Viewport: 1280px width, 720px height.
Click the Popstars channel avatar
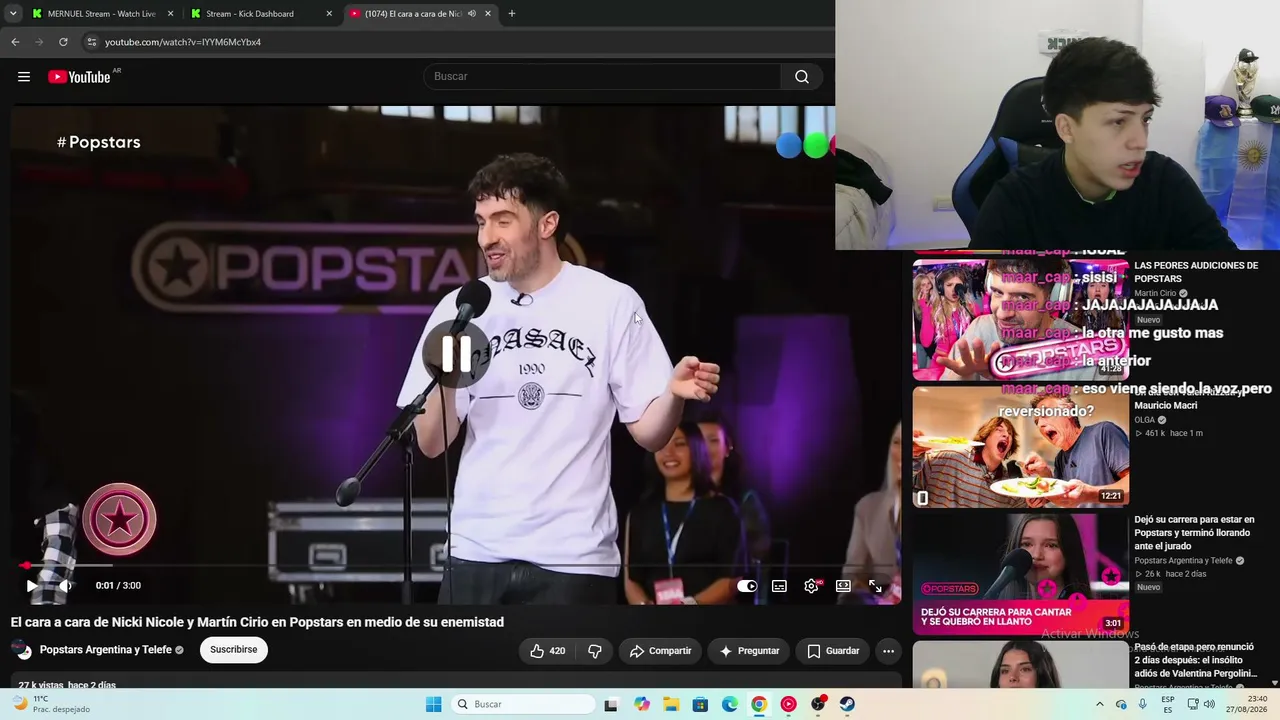coord(21,650)
